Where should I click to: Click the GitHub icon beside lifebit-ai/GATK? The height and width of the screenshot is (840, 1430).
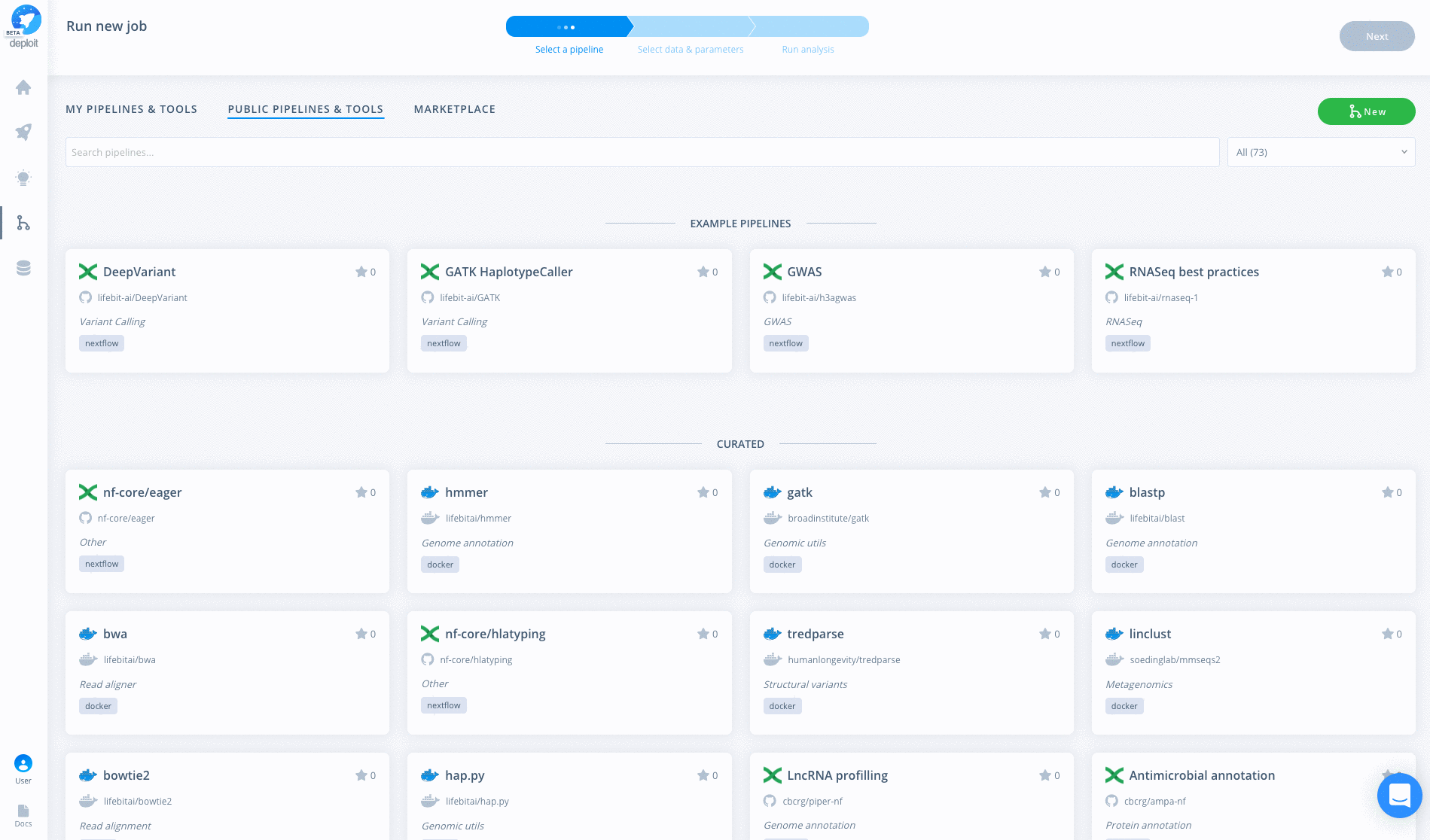pos(428,297)
